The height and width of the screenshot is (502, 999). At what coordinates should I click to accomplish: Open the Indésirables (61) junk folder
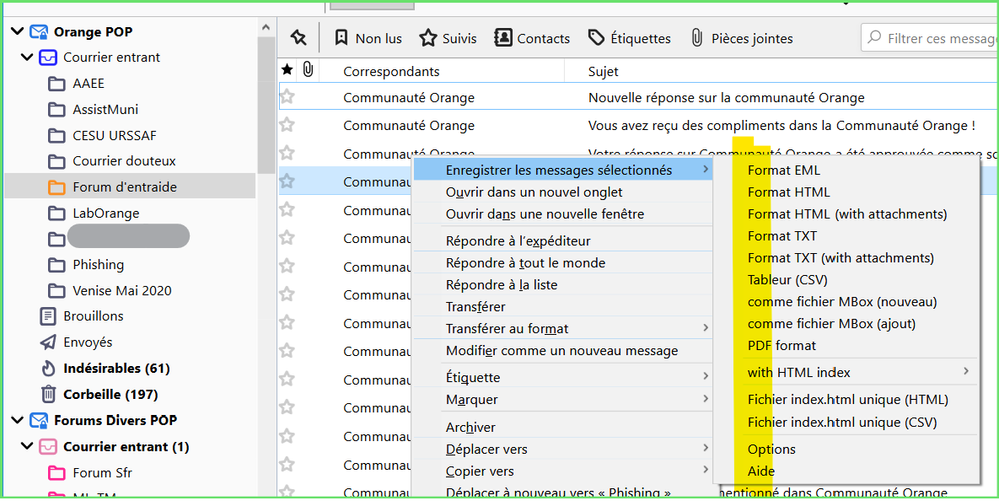pyautogui.click(x=116, y=368)
